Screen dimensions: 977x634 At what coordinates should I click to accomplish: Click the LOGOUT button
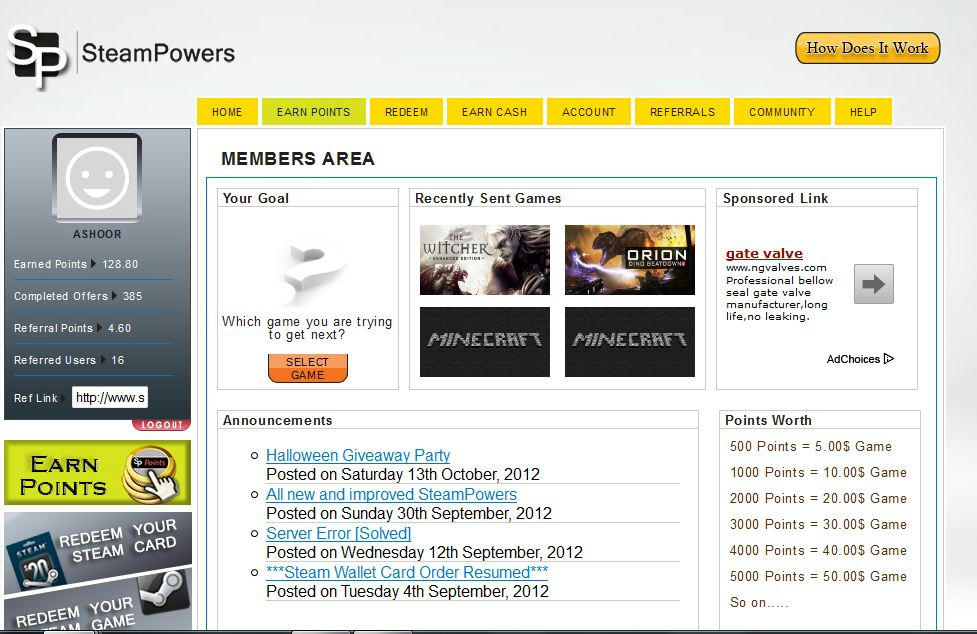pos(161,425)
